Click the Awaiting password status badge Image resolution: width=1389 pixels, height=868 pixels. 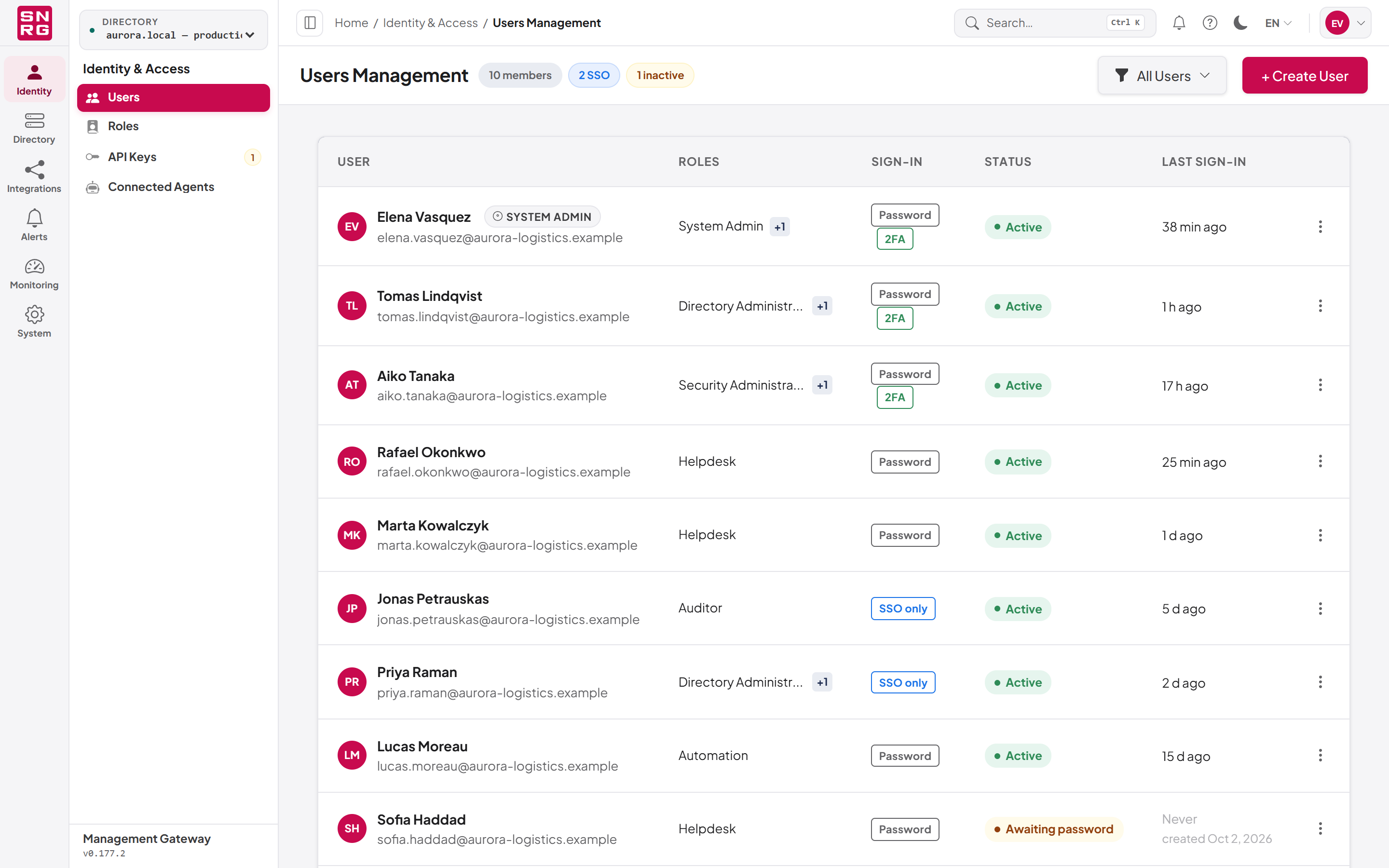pyautogui.click(x=1054, y=829)
